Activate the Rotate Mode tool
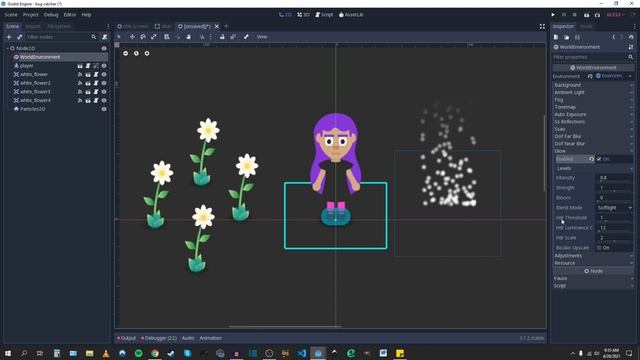The image size is (640, 360). tap(143, 37)
